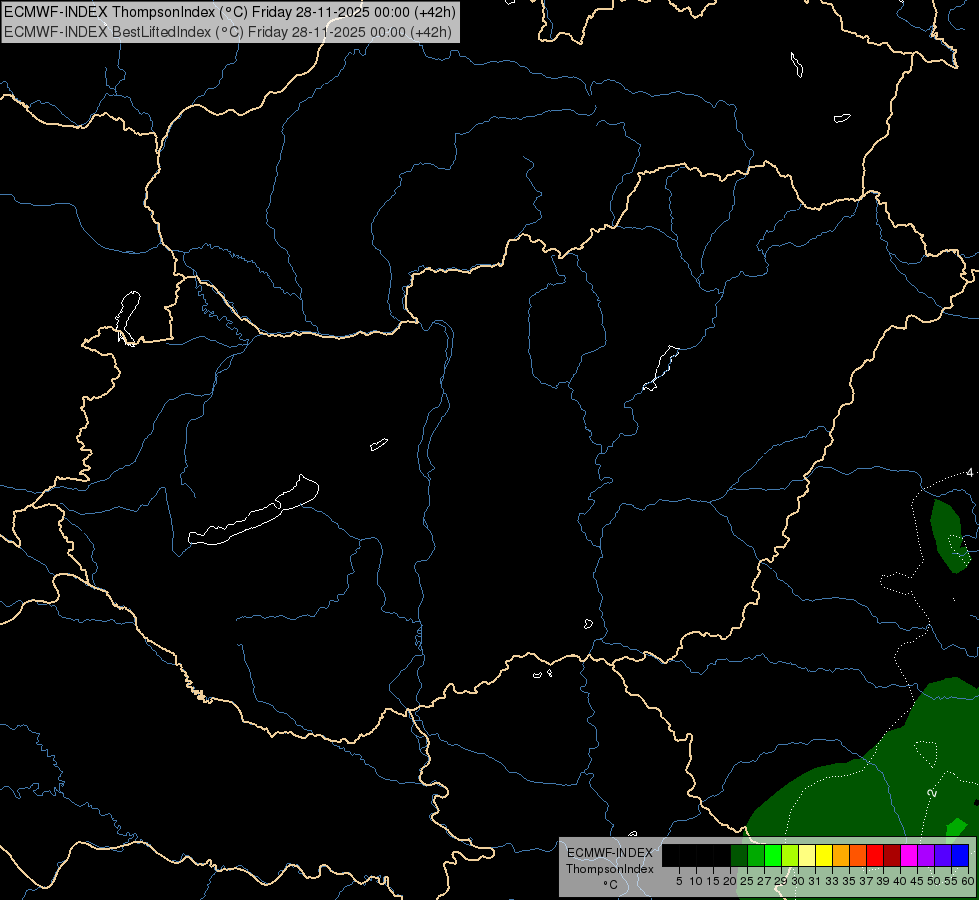Screen dimensions: 979x900
Task: Select the yellow-green 29–30 legend swatch
Action: pos(790,856)
